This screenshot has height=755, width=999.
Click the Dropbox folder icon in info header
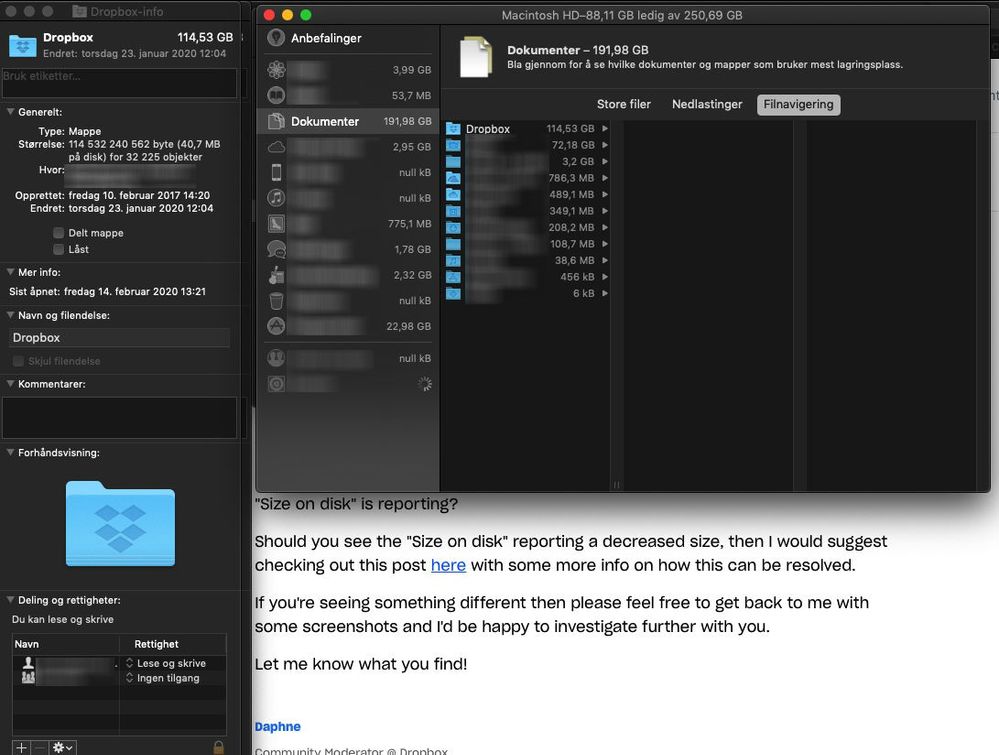click(x=22, y=45)
